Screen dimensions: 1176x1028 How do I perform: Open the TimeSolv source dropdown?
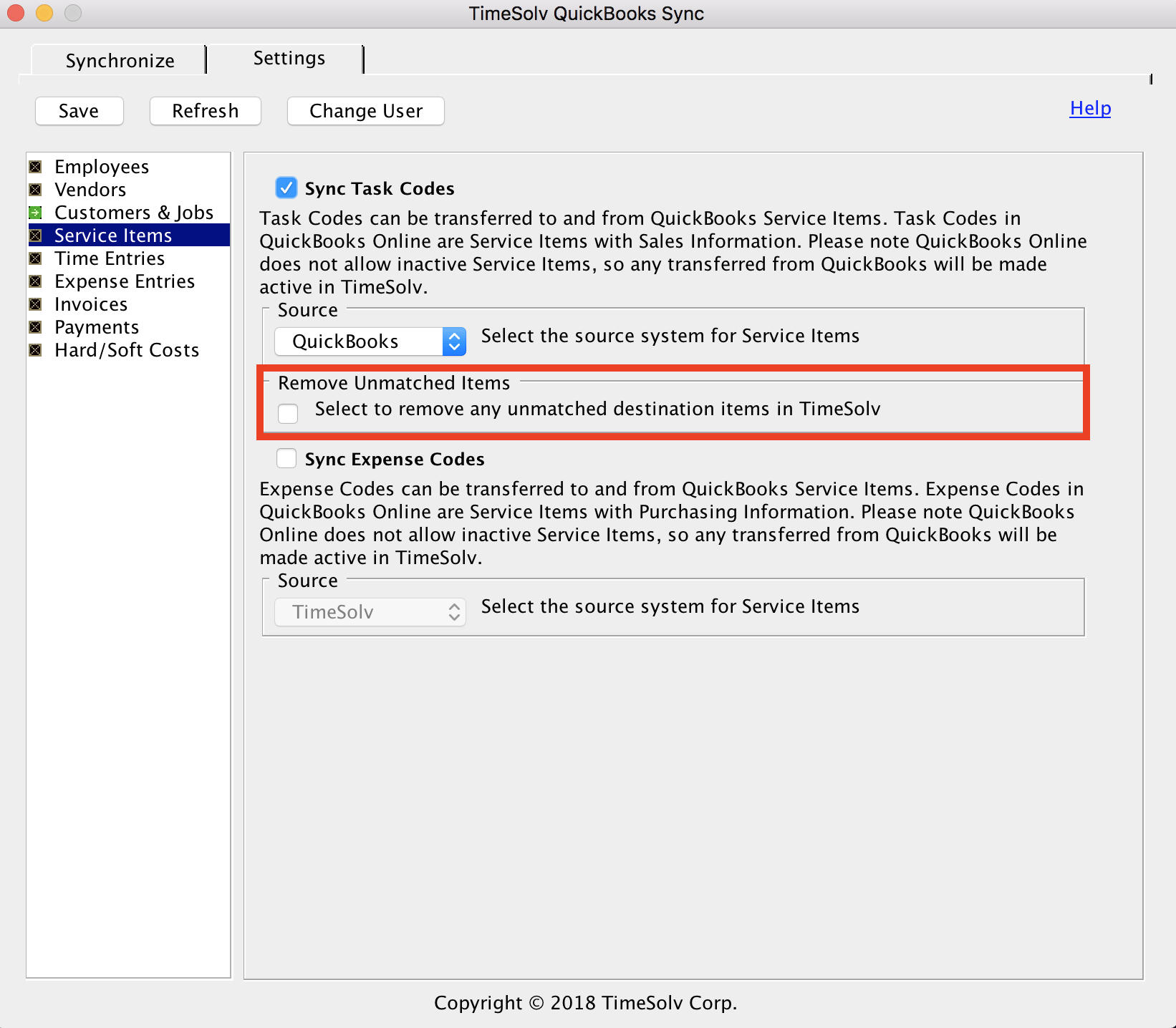[x=370, y=612]
